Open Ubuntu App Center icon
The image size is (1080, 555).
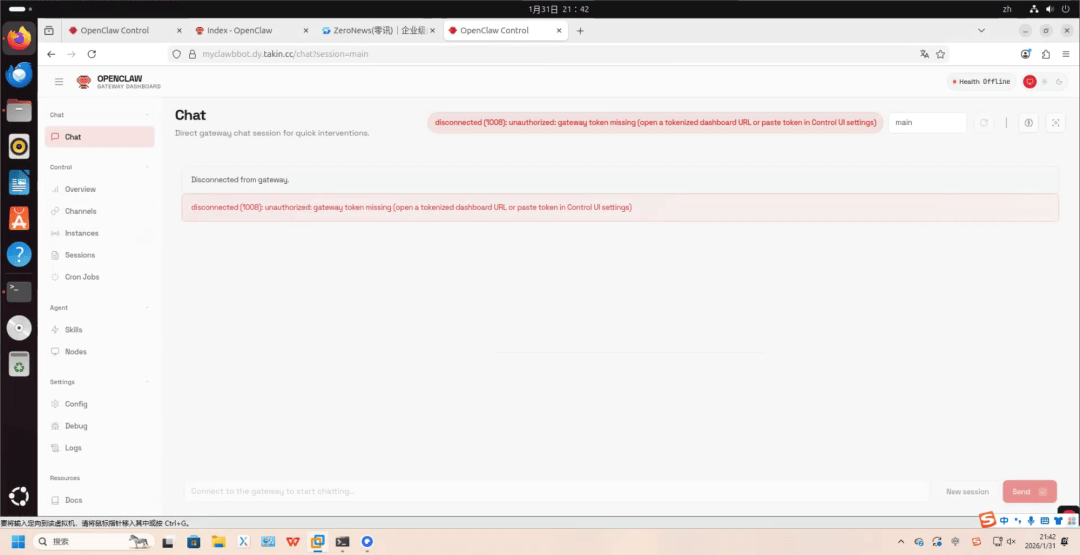tap(19, 218)
